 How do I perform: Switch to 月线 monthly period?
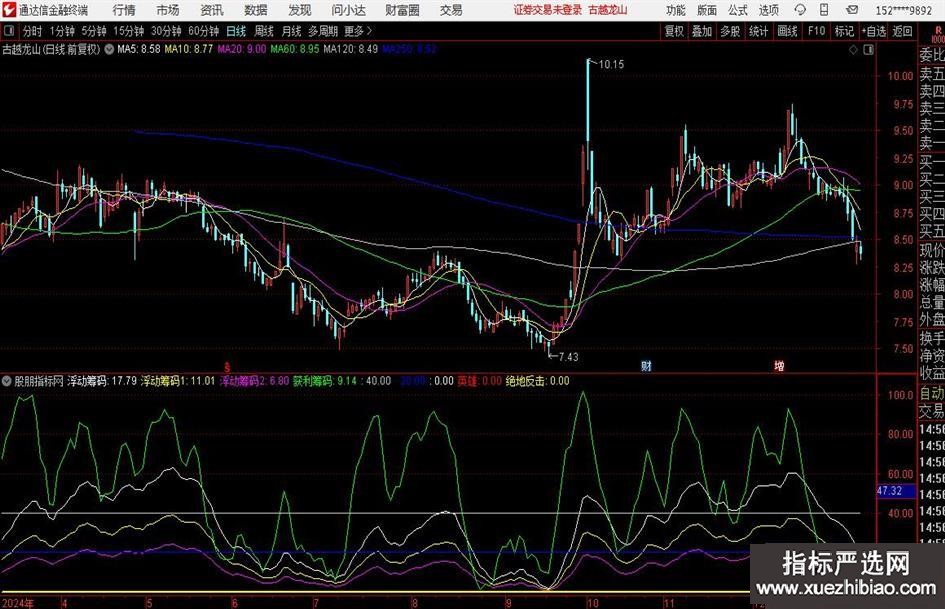coord(292,31)
